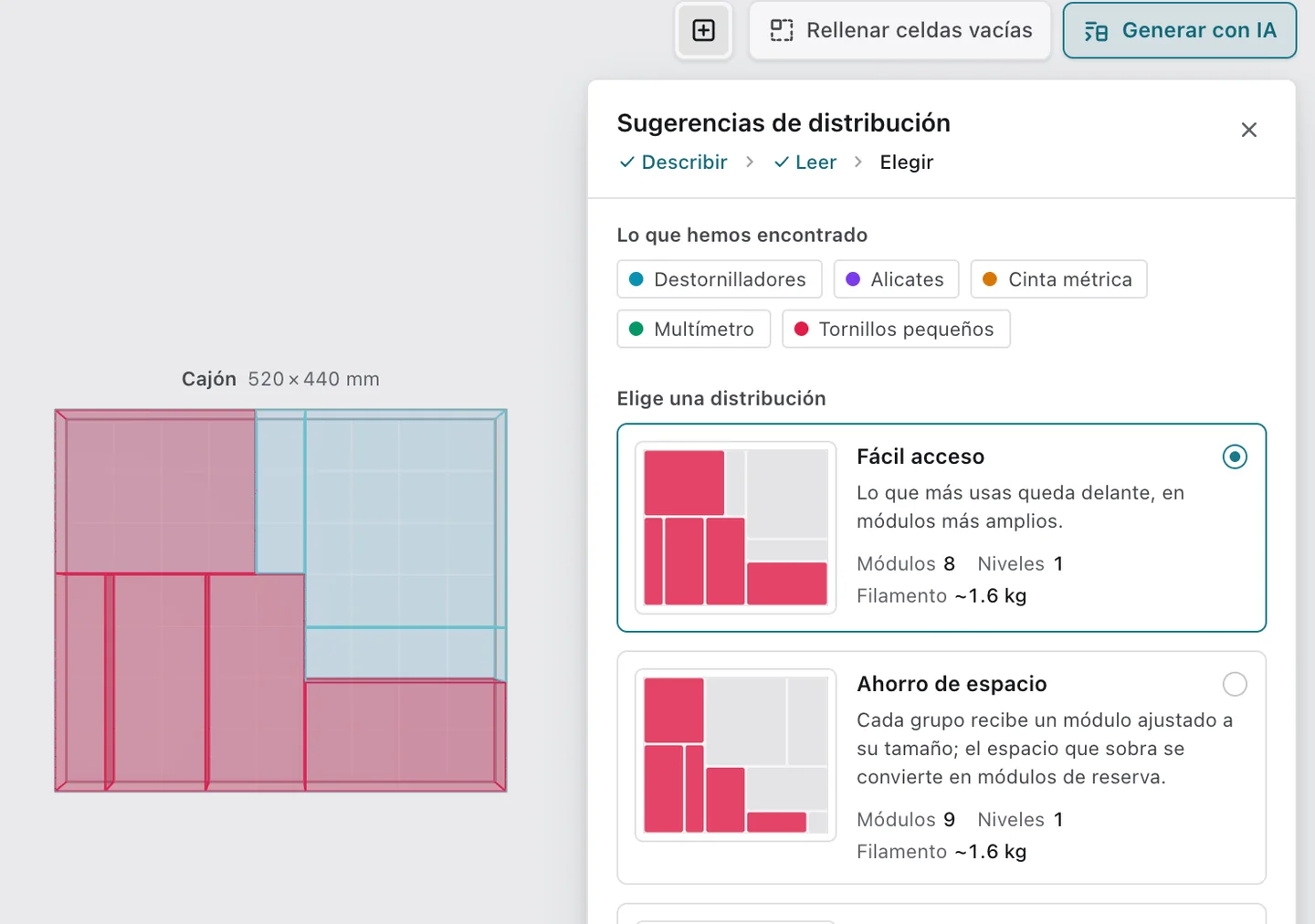Click the orange dot on Cinta métrica

point(990,279)
